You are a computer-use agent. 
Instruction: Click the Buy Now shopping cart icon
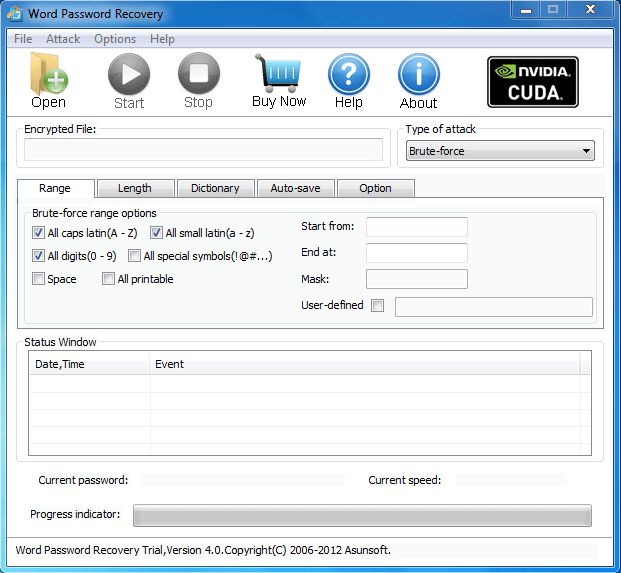pos(278,73)
